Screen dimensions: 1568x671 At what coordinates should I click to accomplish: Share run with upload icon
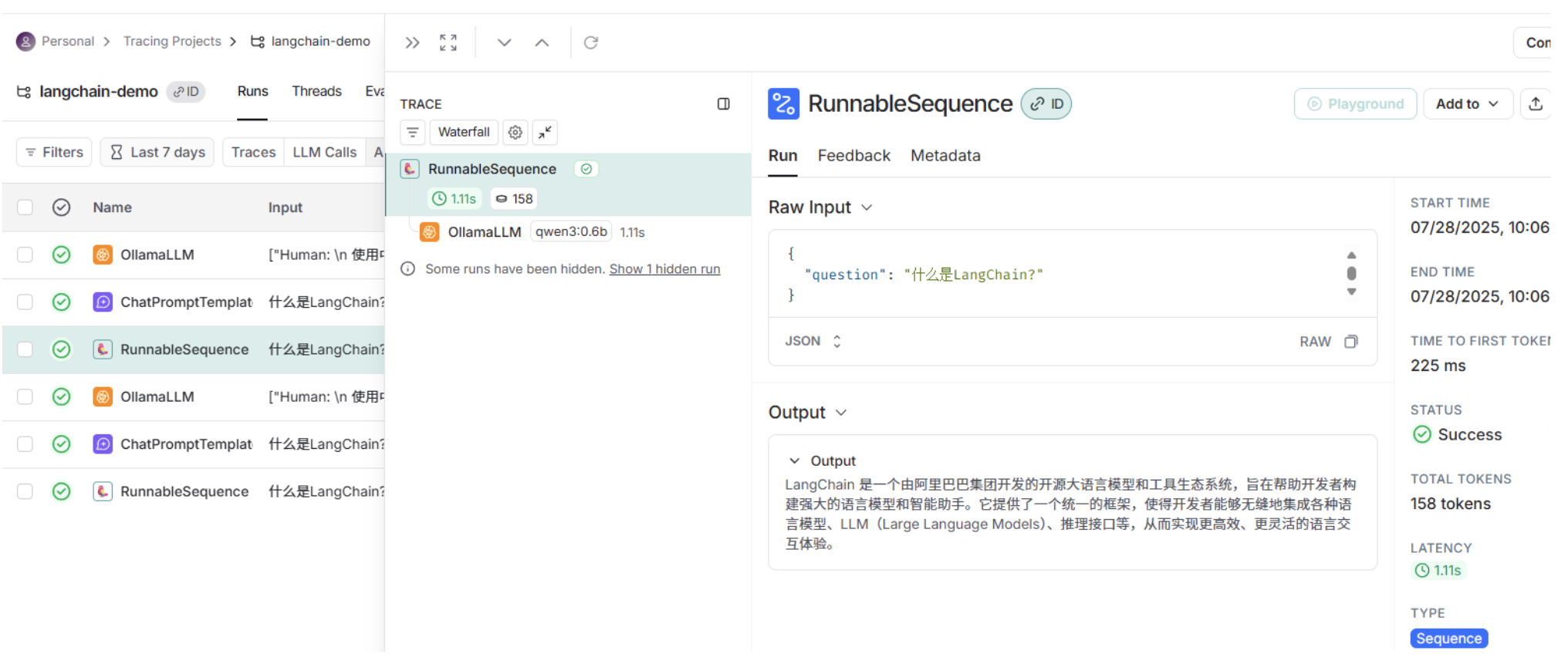1536,104
